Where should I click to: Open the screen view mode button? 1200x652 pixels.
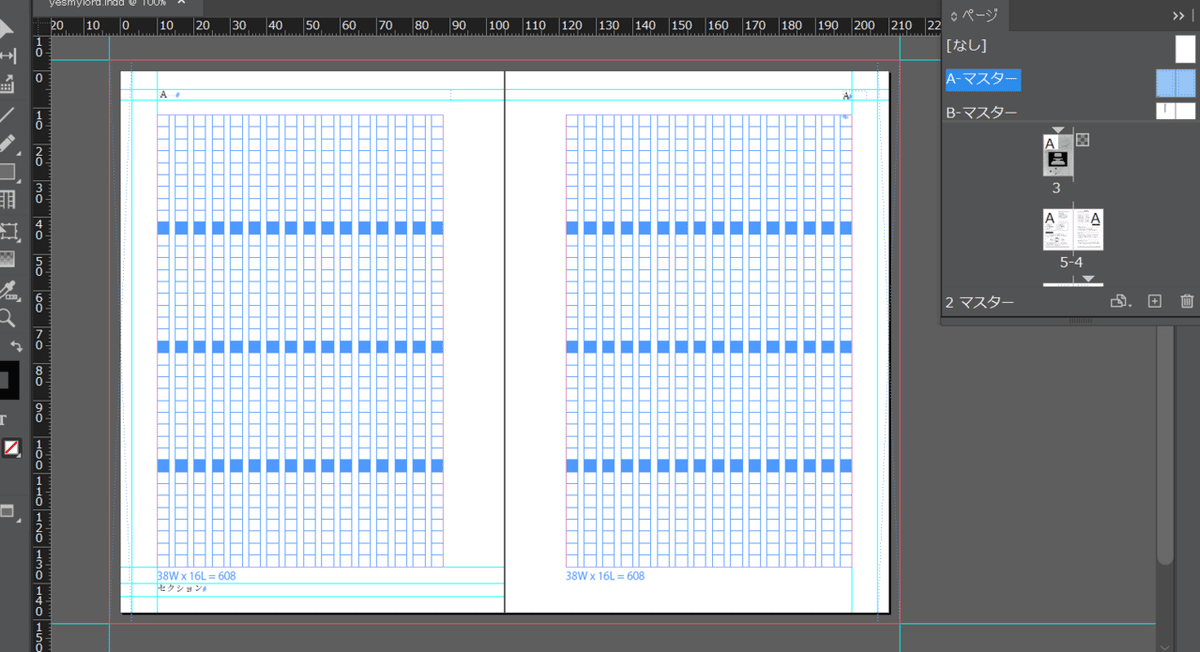point(8,512)
